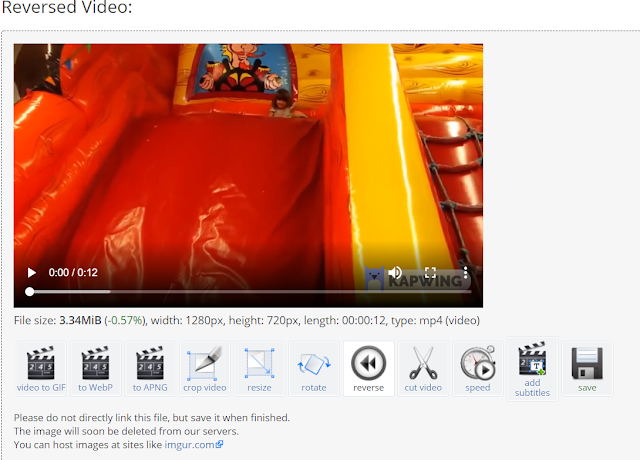Save the reversed video with floppy icon
The image size is (640, 460).
[587, 369]
